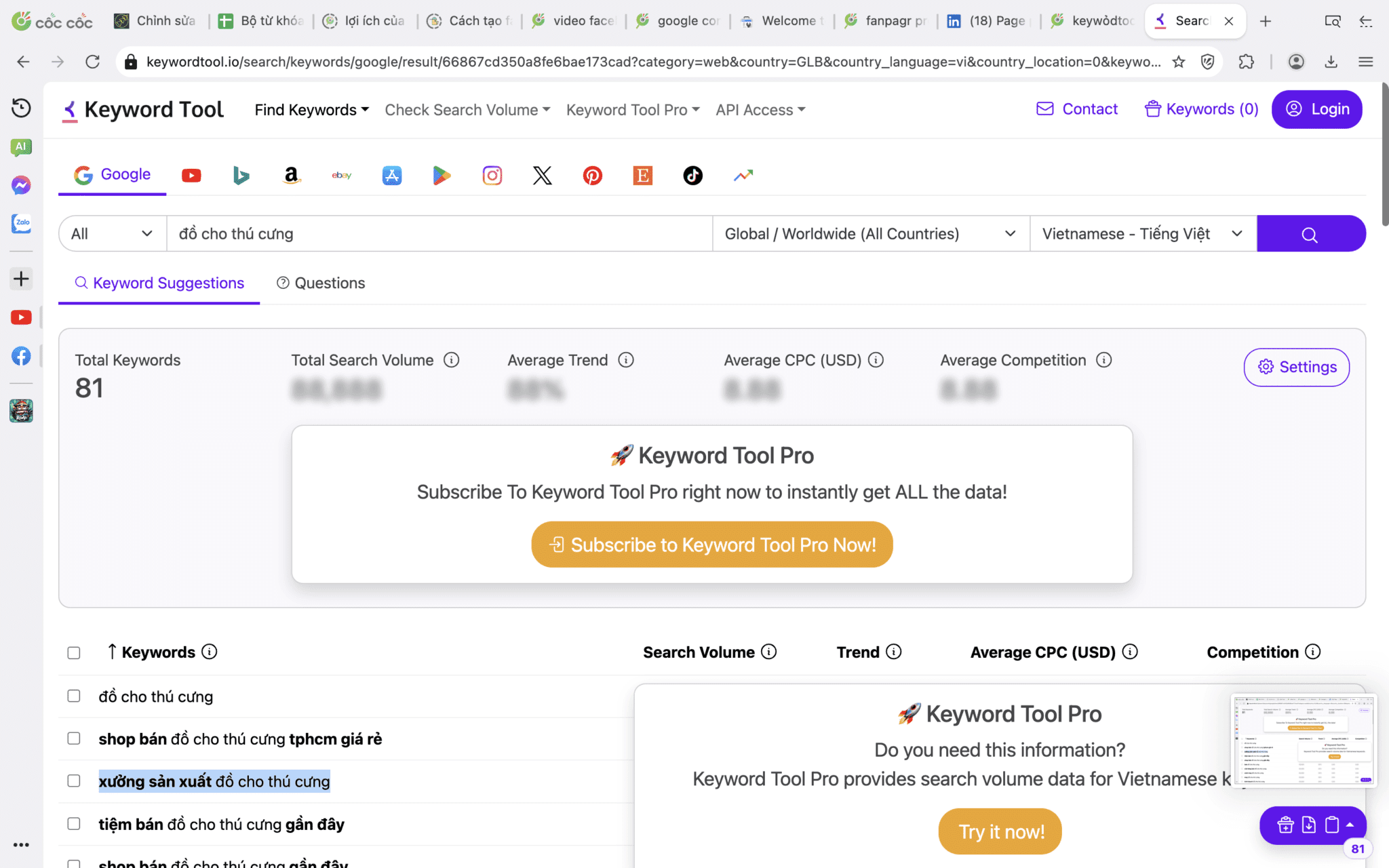
Task: Open Messenger in browser sidebar
Action: point(21,185)
